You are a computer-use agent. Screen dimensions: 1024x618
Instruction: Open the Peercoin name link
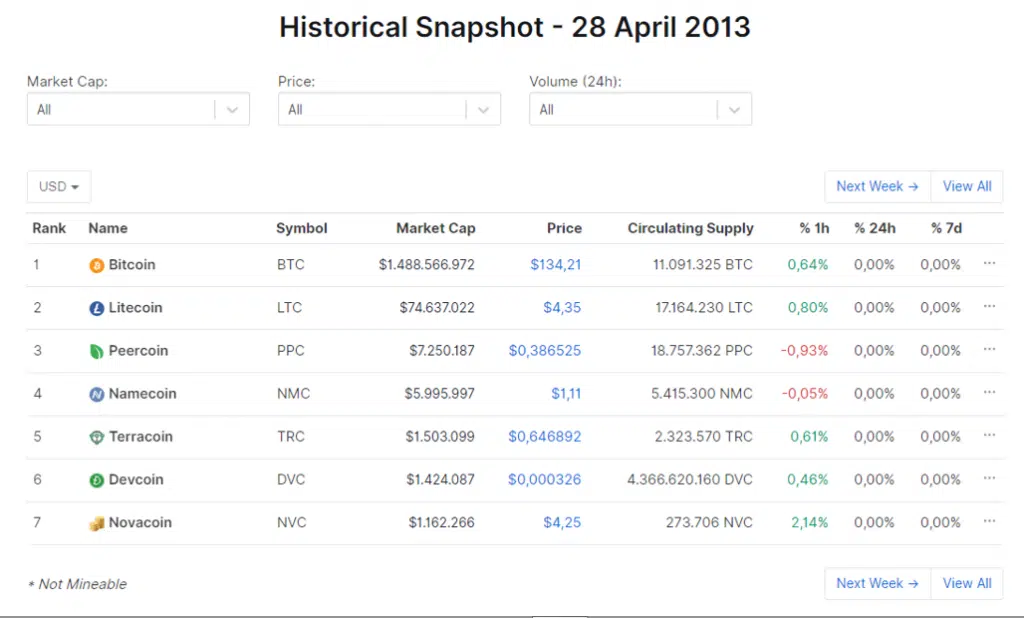coord(138,351)
